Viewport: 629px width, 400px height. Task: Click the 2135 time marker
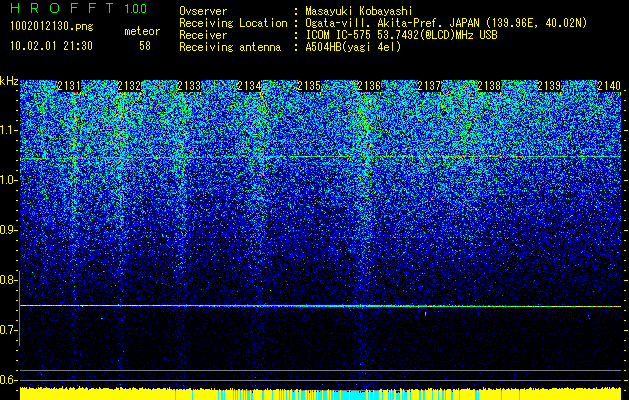[309, 86]
